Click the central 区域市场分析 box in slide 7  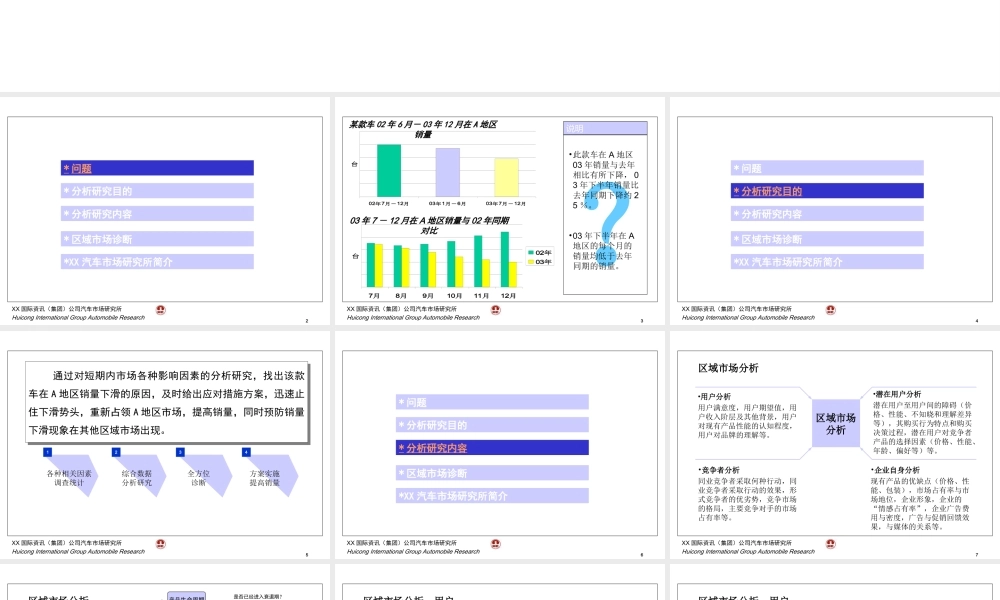(x=835, y=423)
